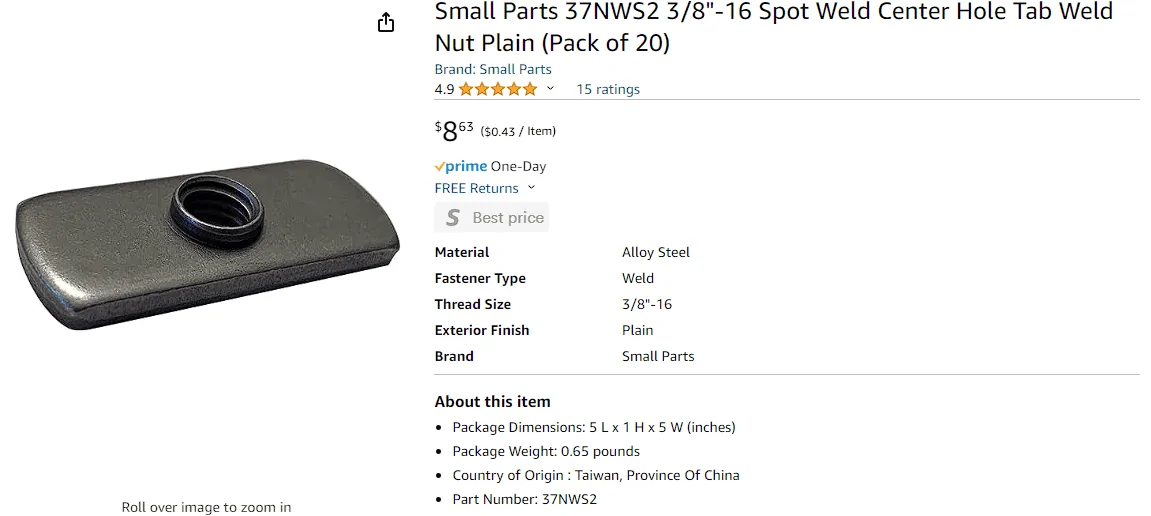Expand the star rating breakdown chevron
This screenshot has height=516, width=1151.
(551, 89)
